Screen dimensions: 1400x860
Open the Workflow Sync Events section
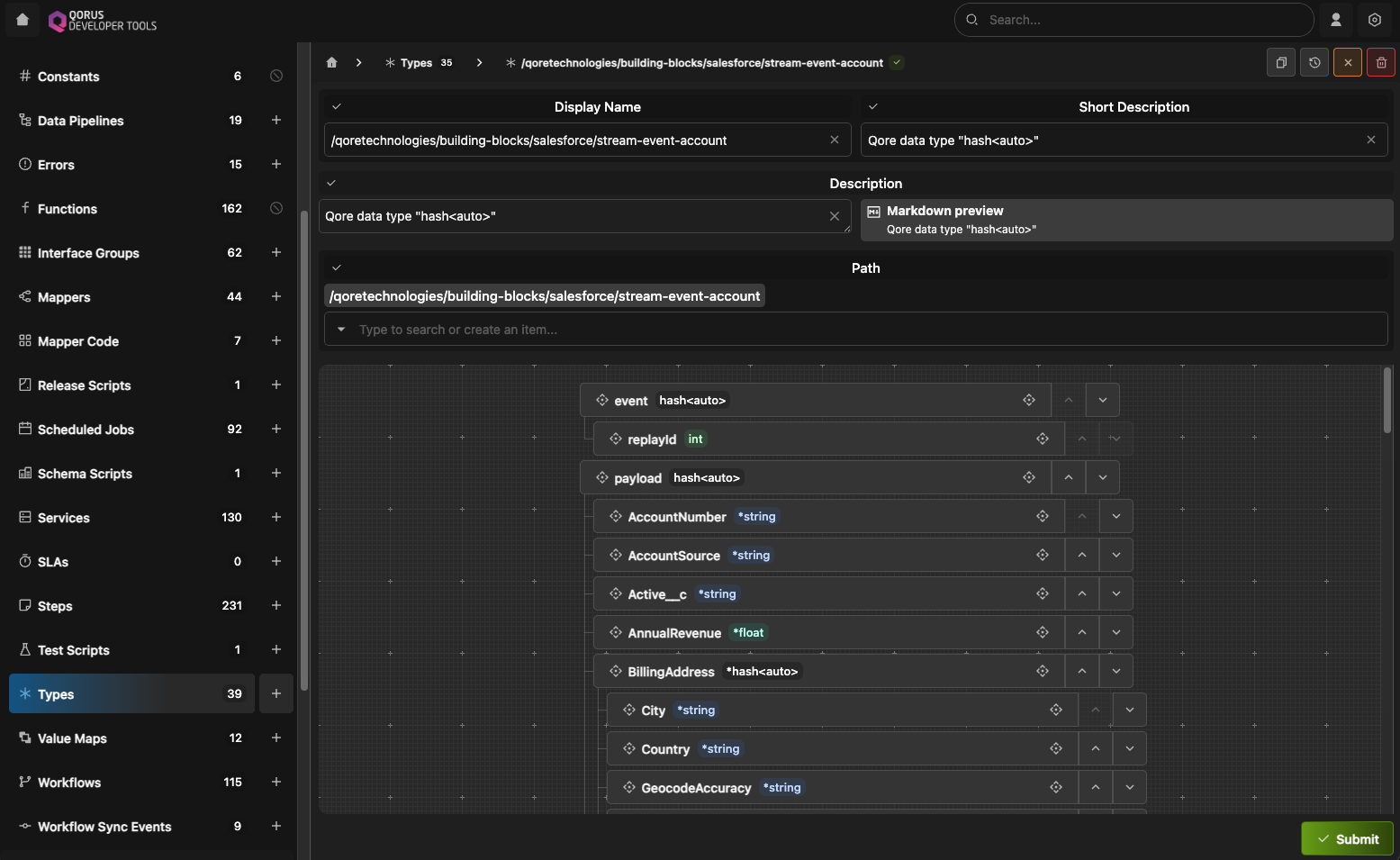[x=131, y=827]
